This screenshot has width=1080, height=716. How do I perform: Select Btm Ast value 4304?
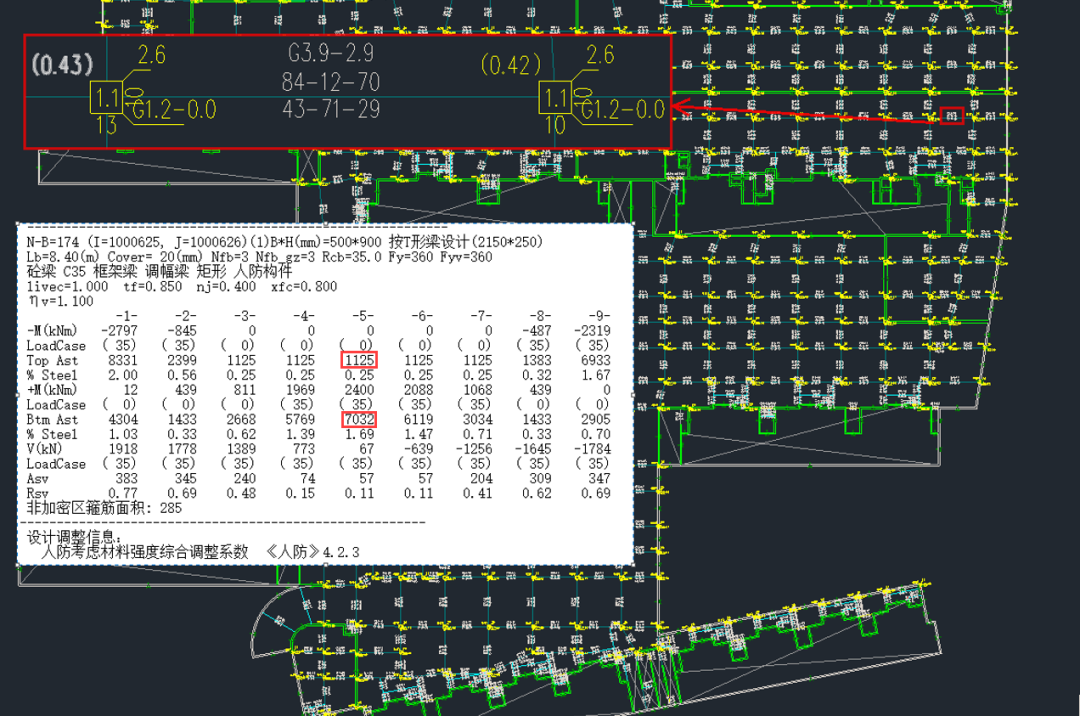pyautogui.click(x=123, y=419)
